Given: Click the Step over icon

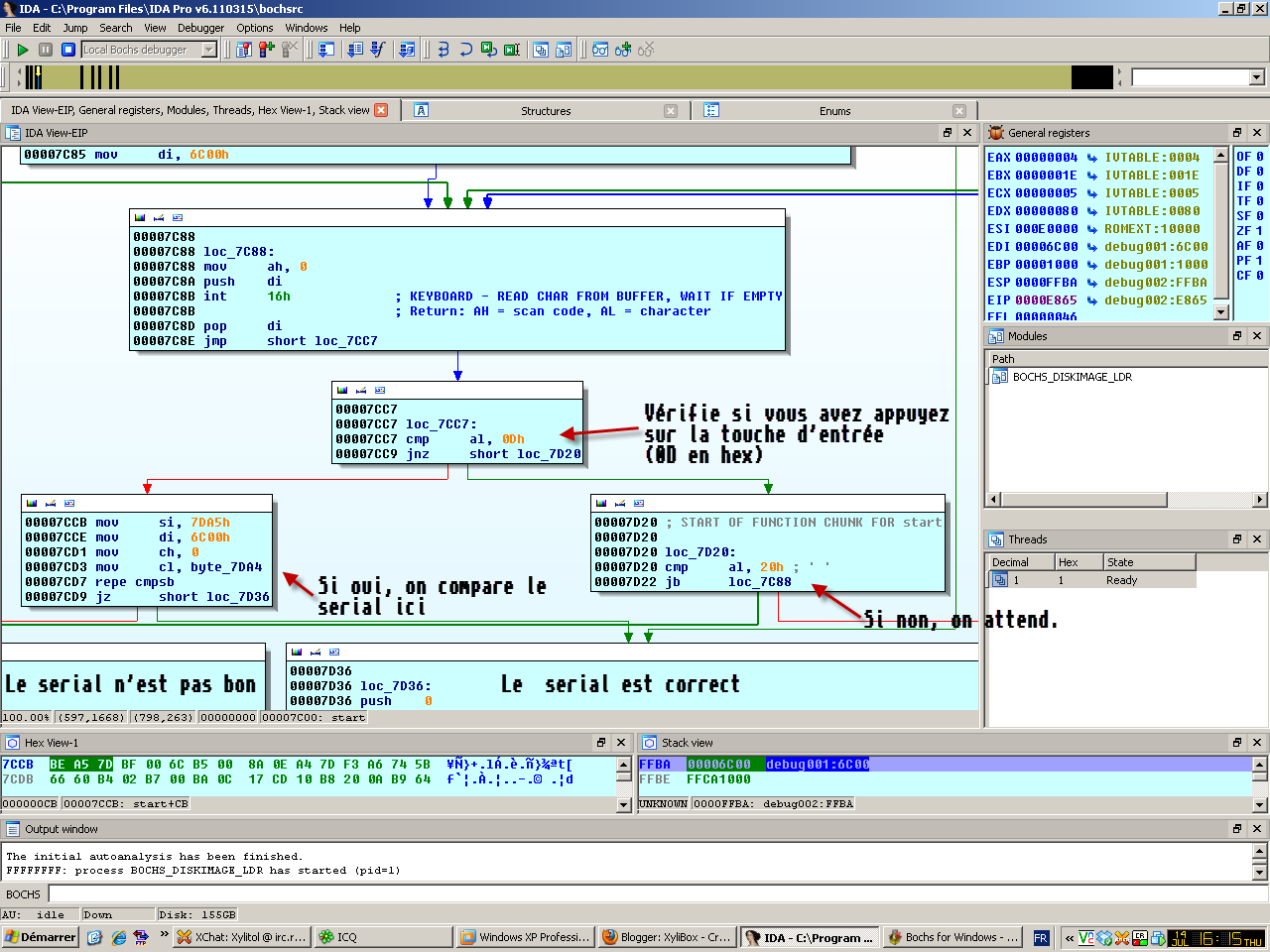Looking at the screenshot, I should coord(465,50).
